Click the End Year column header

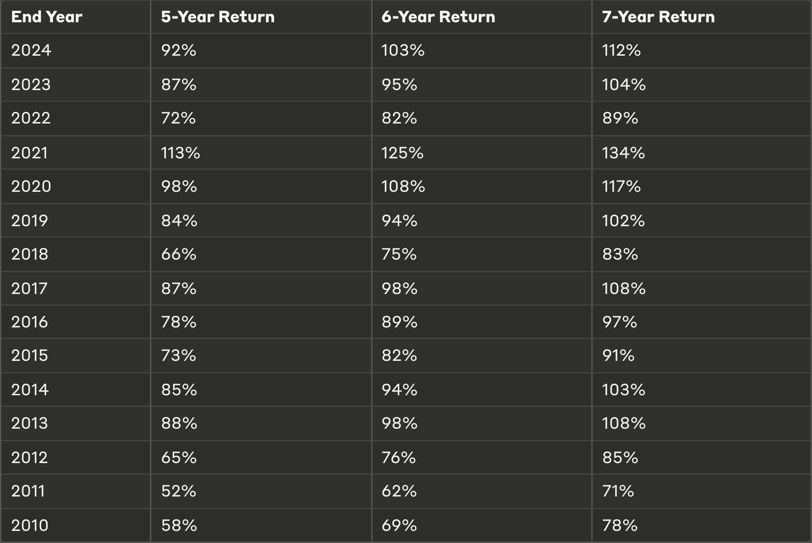click(47, 17)
